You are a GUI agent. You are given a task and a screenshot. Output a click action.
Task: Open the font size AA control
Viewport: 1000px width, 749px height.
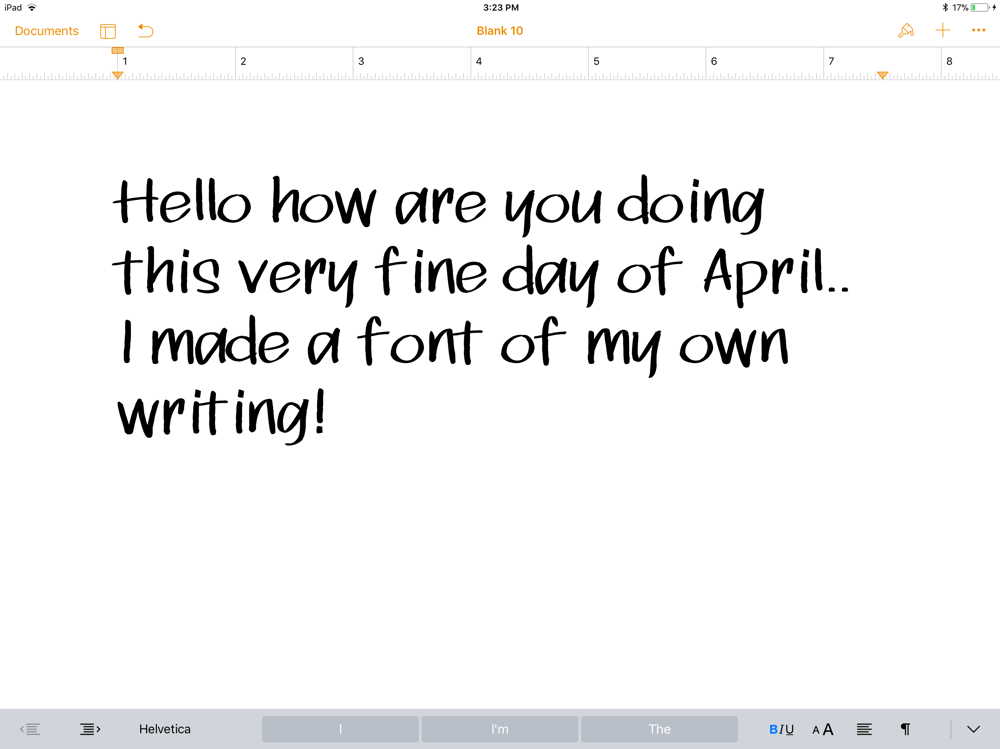[x=822, y=729]
